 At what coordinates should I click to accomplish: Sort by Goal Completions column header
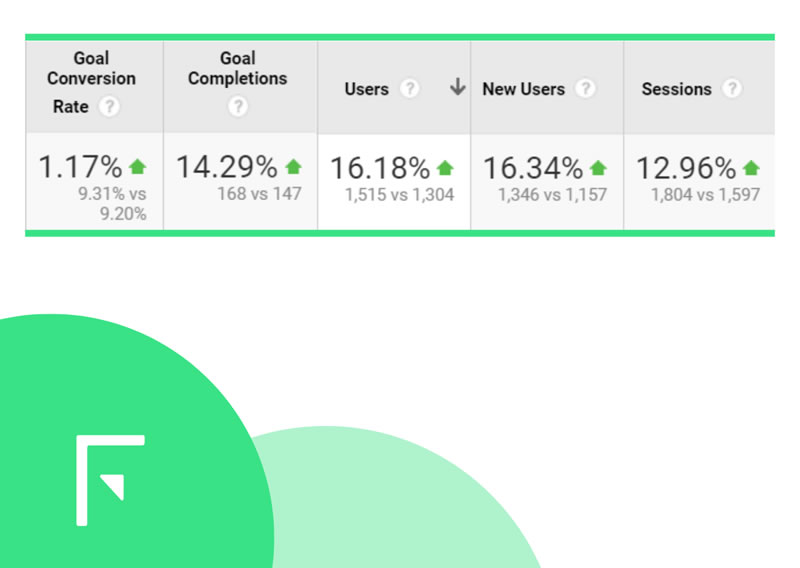pyautogui.click(x=238, y=68)
